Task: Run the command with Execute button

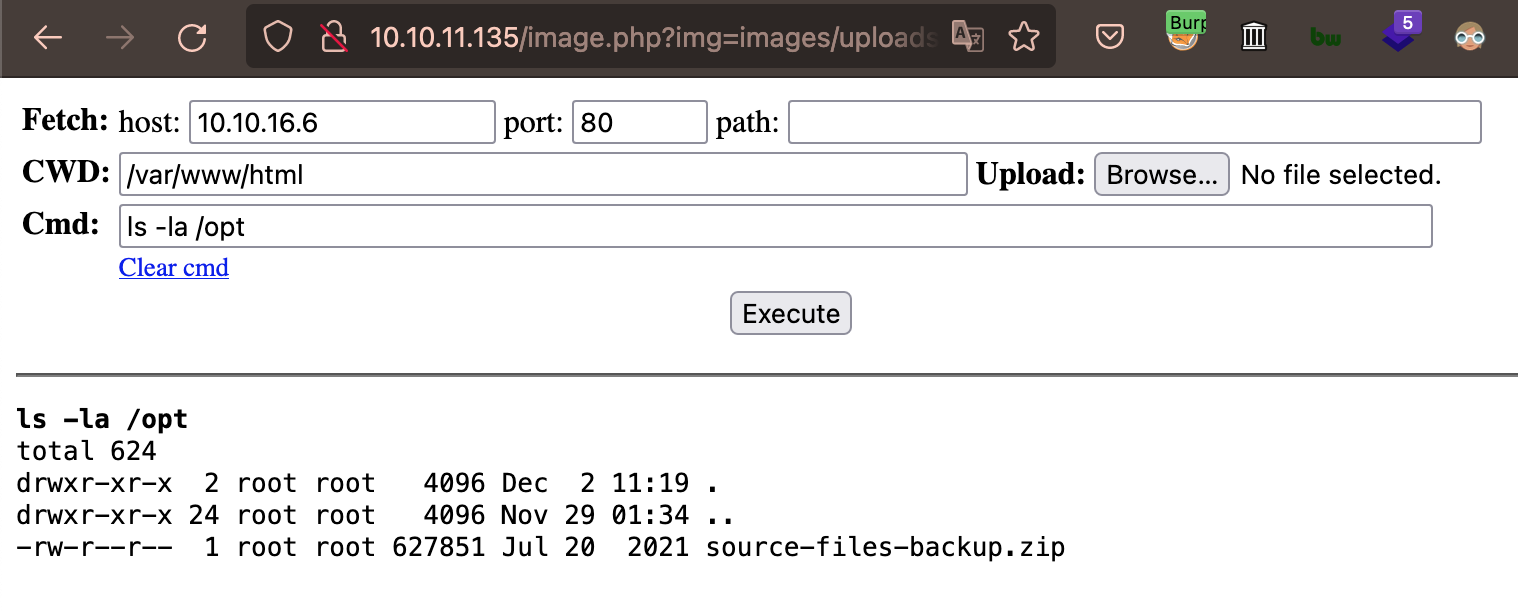Action: click(x=791, y=313)
